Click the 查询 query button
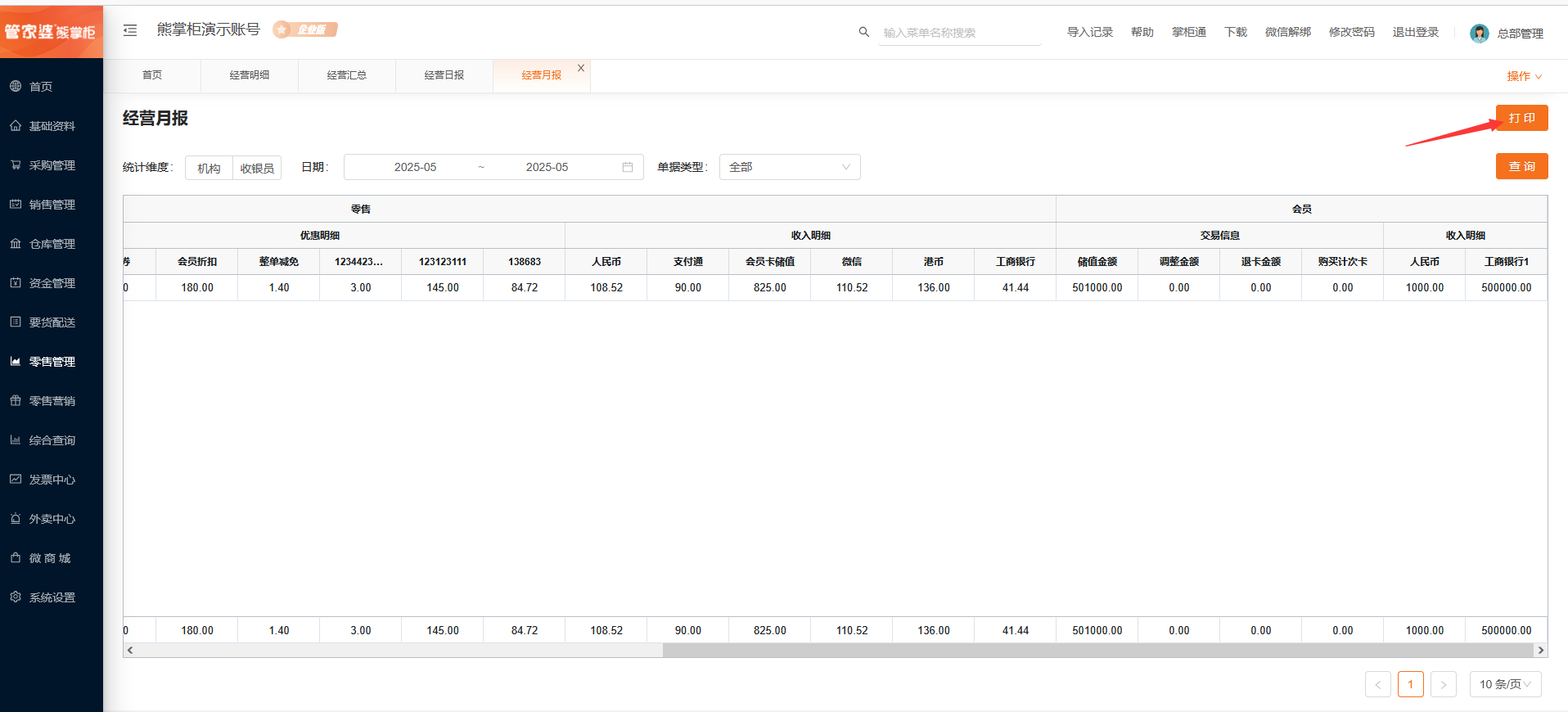 pos(1521,166)
